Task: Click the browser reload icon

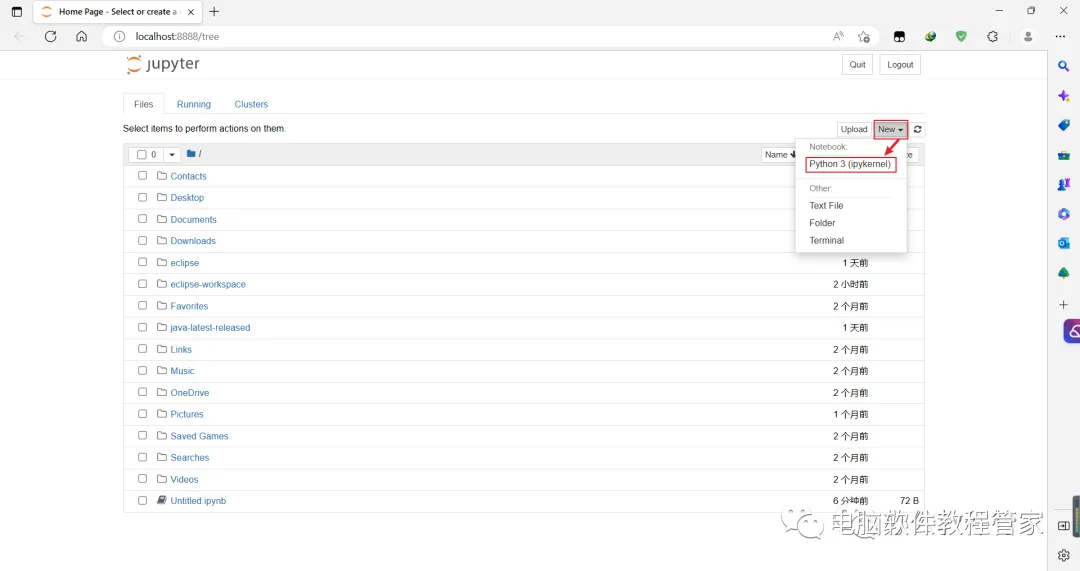Action: (x=50, y=37)
